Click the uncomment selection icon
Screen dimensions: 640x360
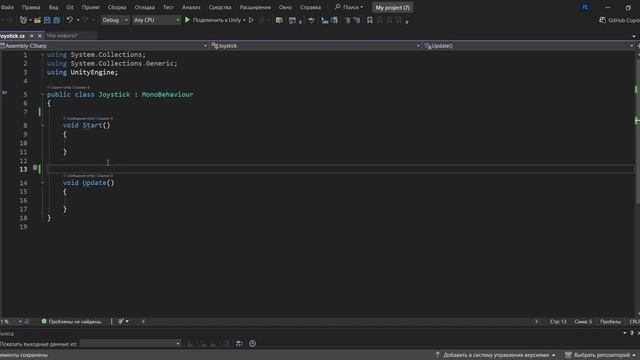point(357,20)
